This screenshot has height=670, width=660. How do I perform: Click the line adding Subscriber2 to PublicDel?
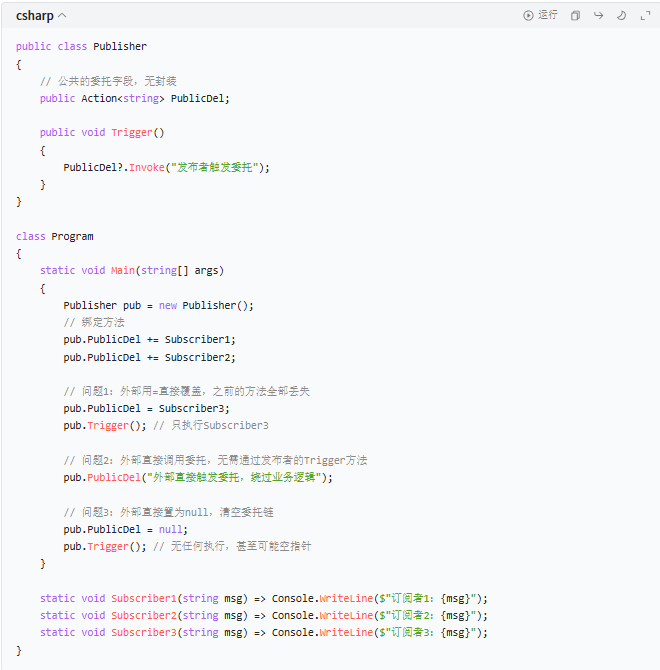pyautogui.click(x=149, y=357)
